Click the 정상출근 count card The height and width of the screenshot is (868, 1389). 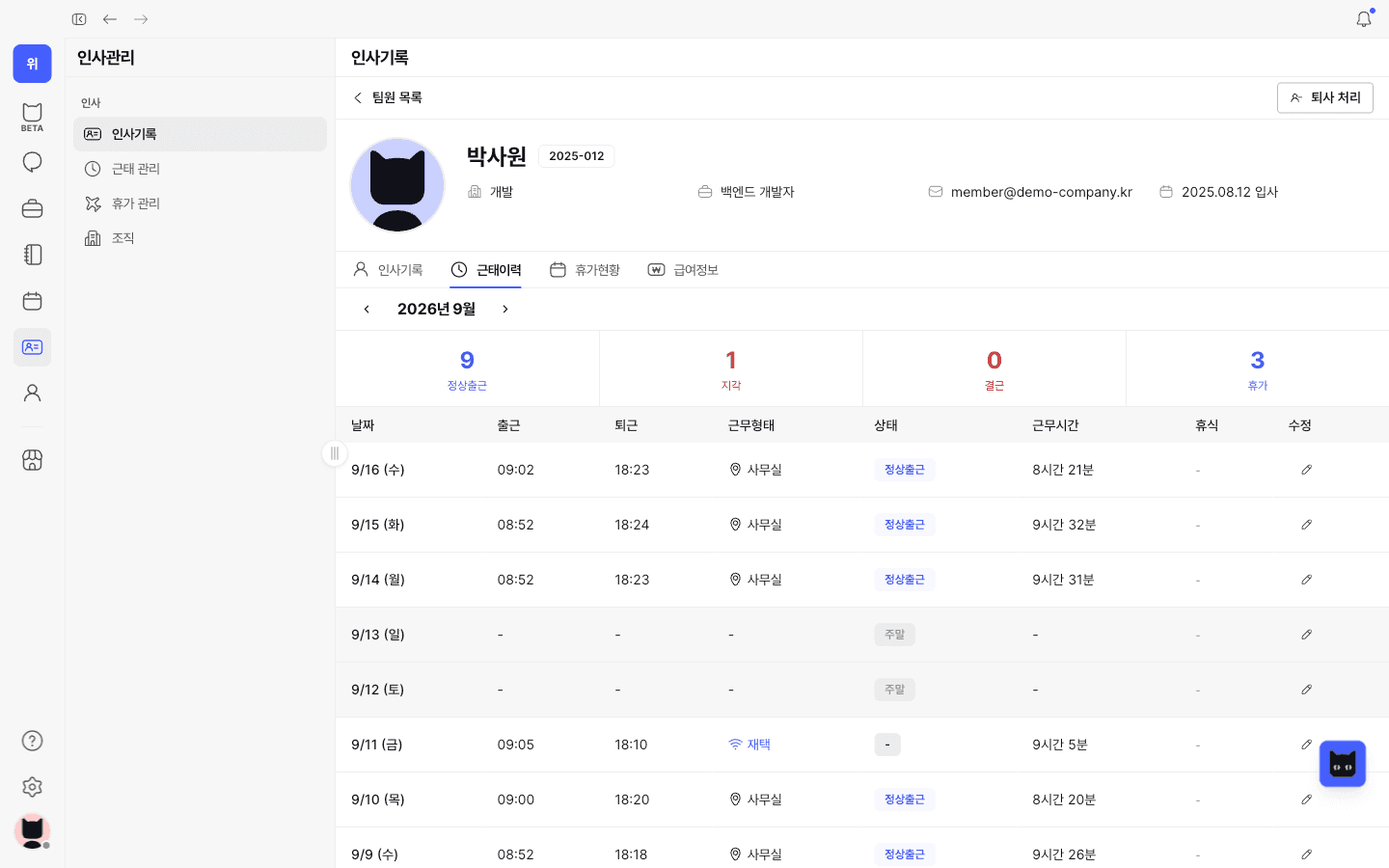point(467,369)
